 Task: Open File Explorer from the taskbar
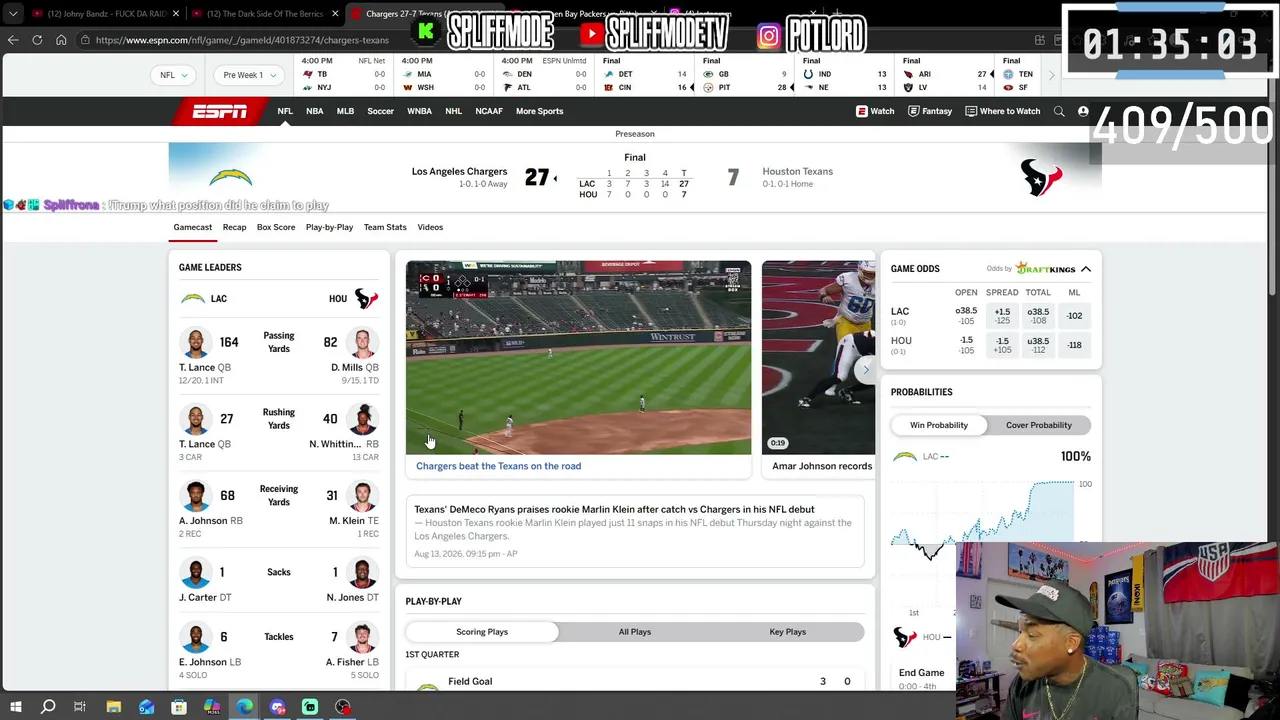[113, 707]
